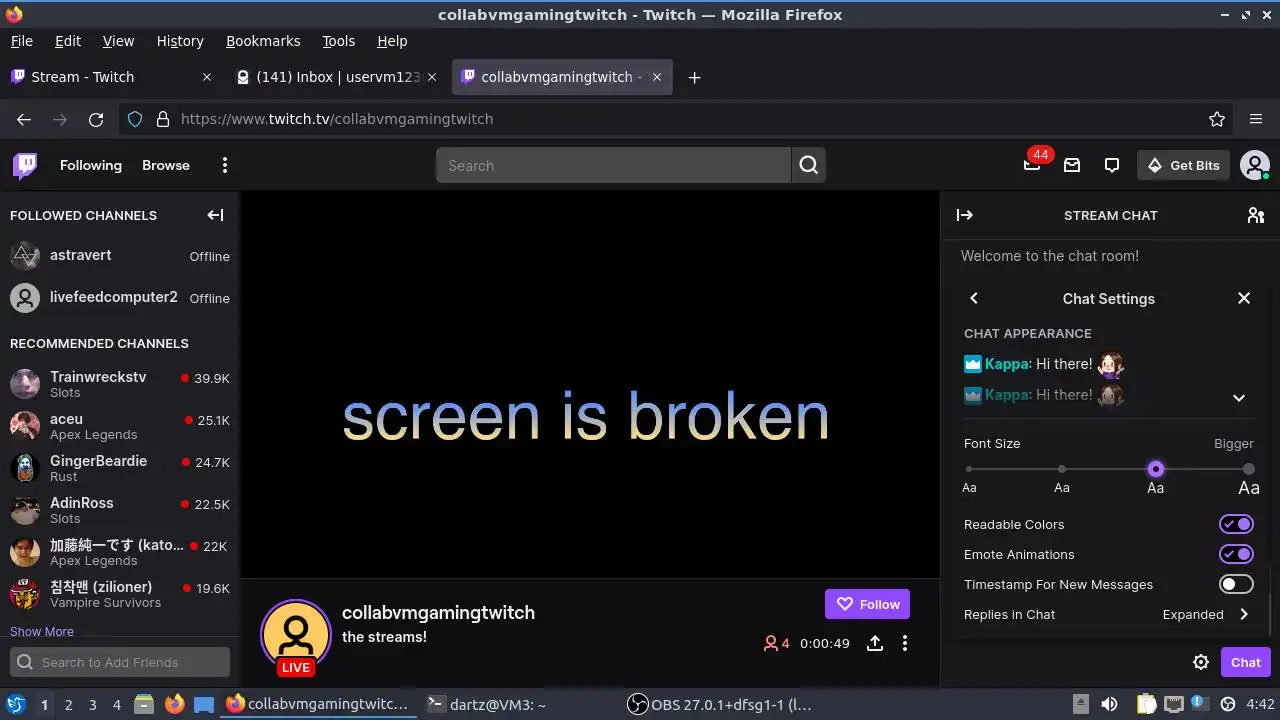Toggle Emote Animations switch

coord(1236,554)
